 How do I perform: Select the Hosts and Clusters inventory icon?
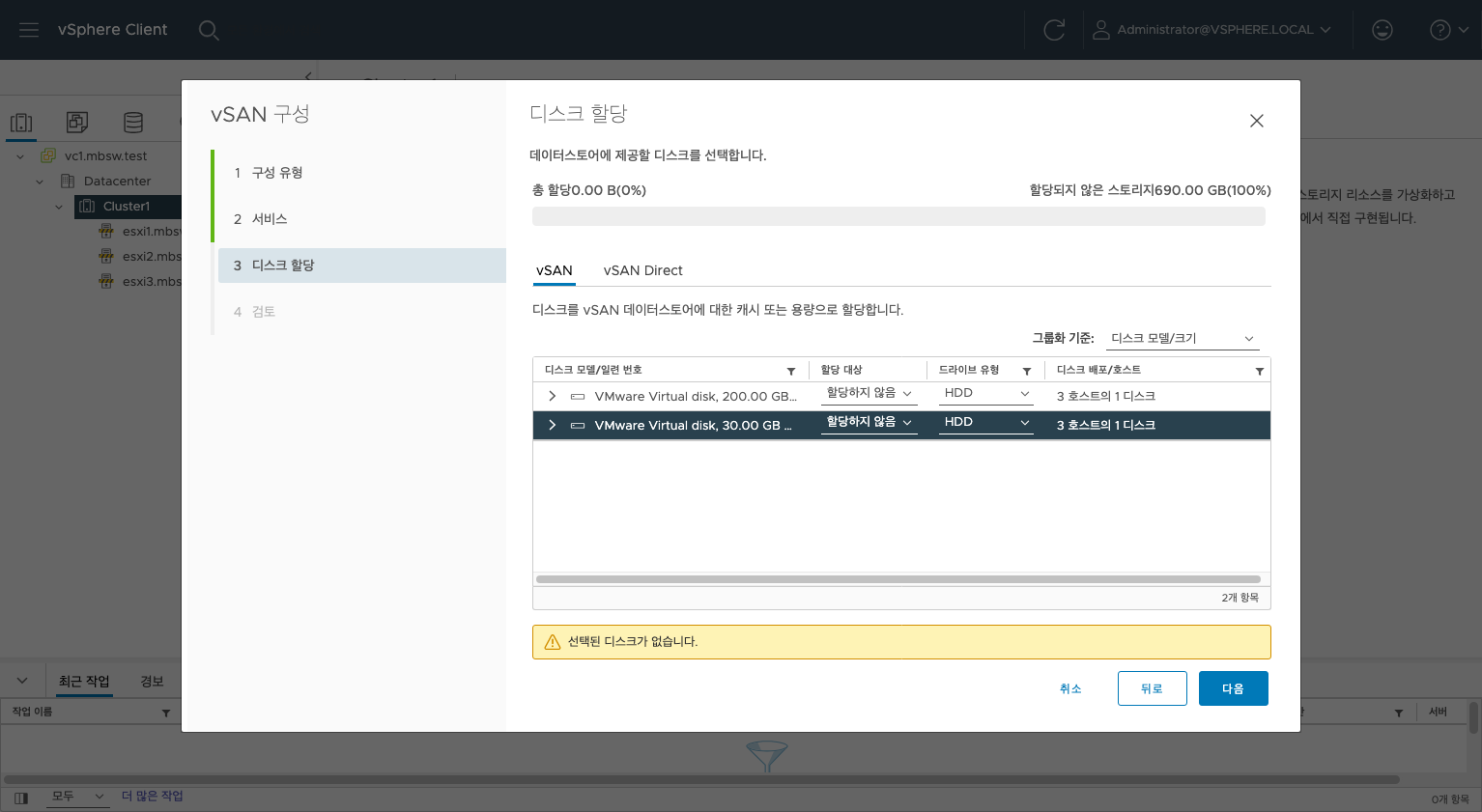click(x=21, y=123)
